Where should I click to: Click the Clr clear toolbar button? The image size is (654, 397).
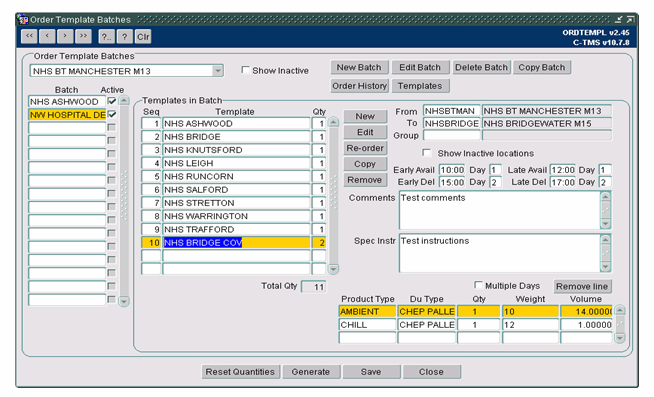click(x=143, y=37)
